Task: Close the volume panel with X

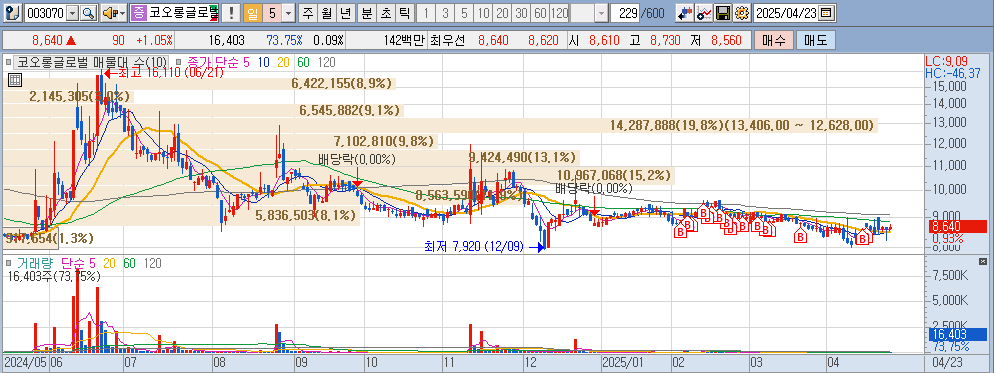Action: tap(983, 261)
